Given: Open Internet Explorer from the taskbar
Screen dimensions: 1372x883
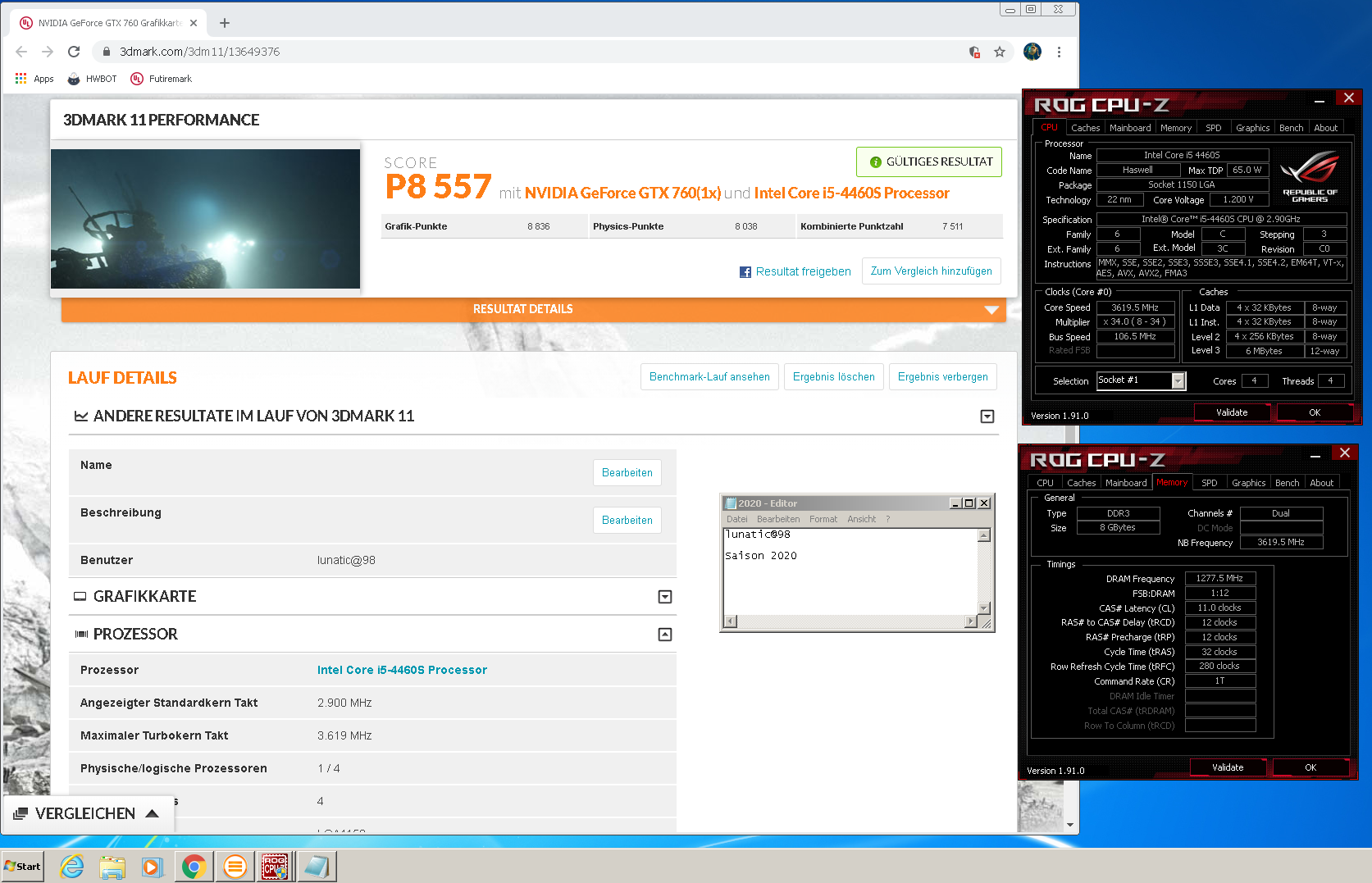Looking at the screenshot, I should 72,867.
